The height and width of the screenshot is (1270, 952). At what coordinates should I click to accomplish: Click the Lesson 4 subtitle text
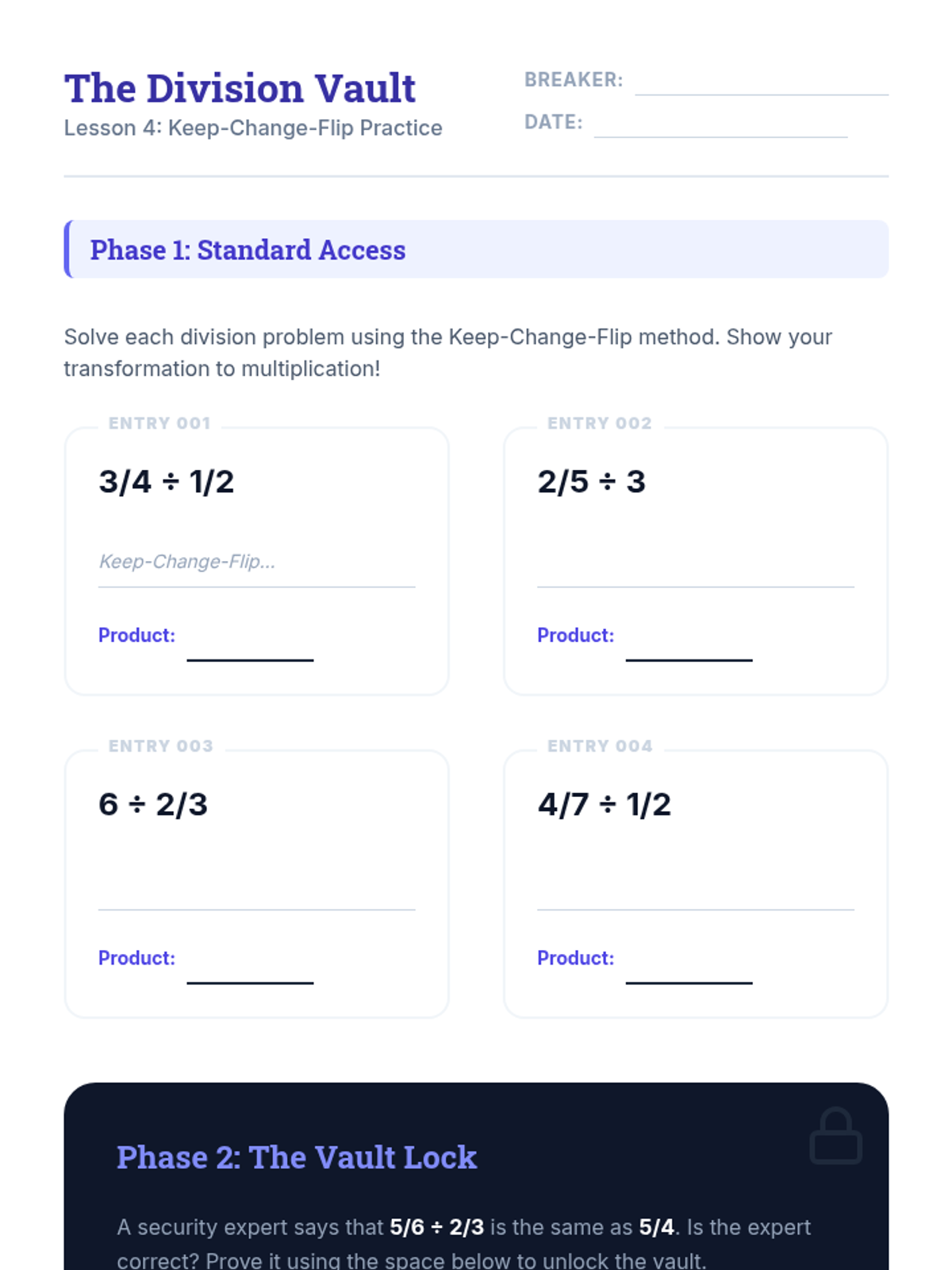[253, 128]
